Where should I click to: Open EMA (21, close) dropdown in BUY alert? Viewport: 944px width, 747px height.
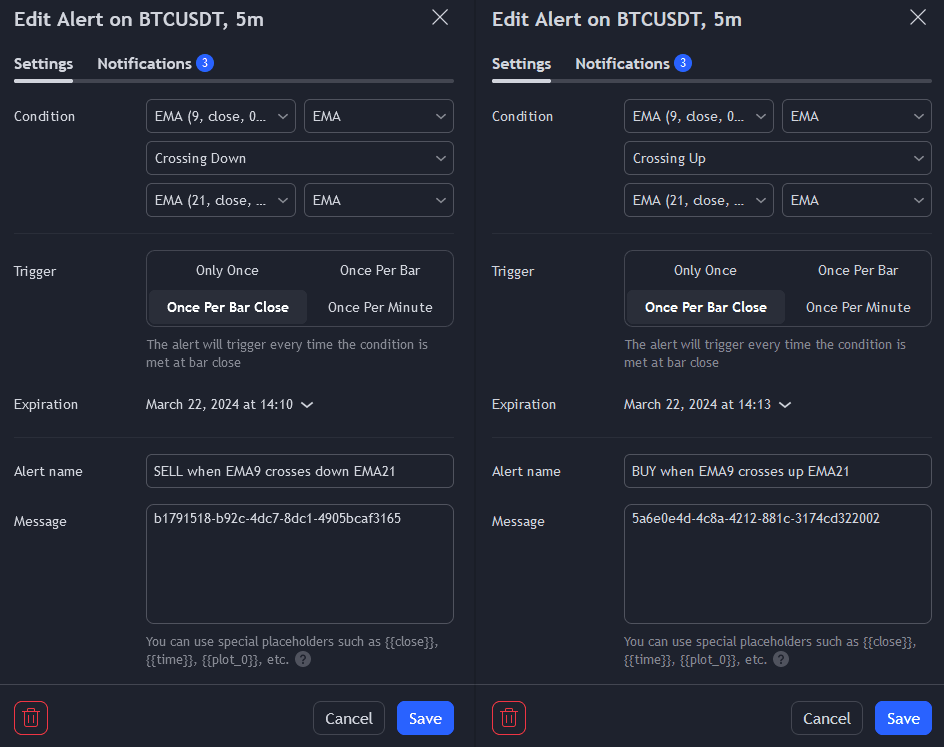(x=699, y=200)
